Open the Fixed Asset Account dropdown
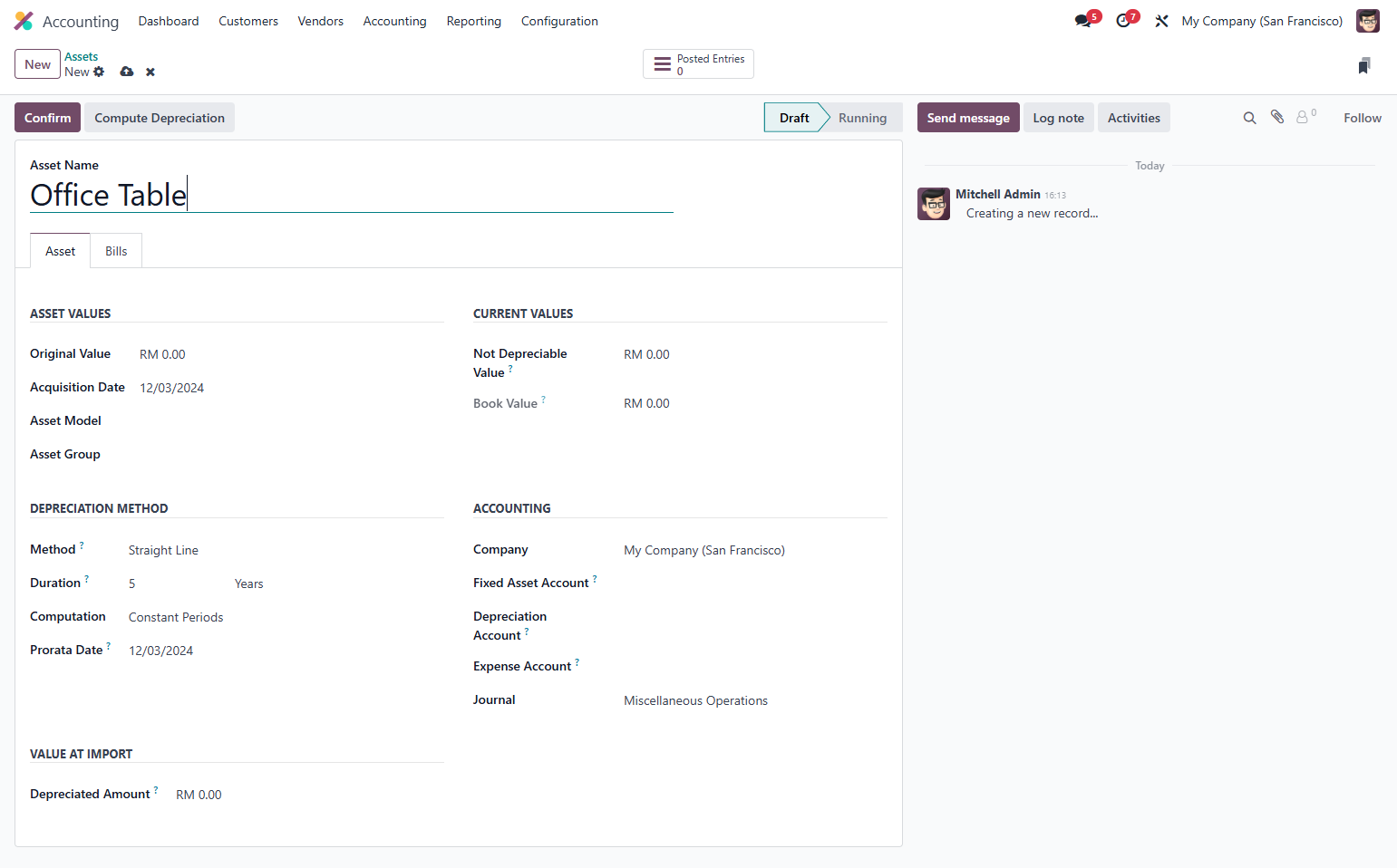1397x868 pixels. tap(755, 583)
